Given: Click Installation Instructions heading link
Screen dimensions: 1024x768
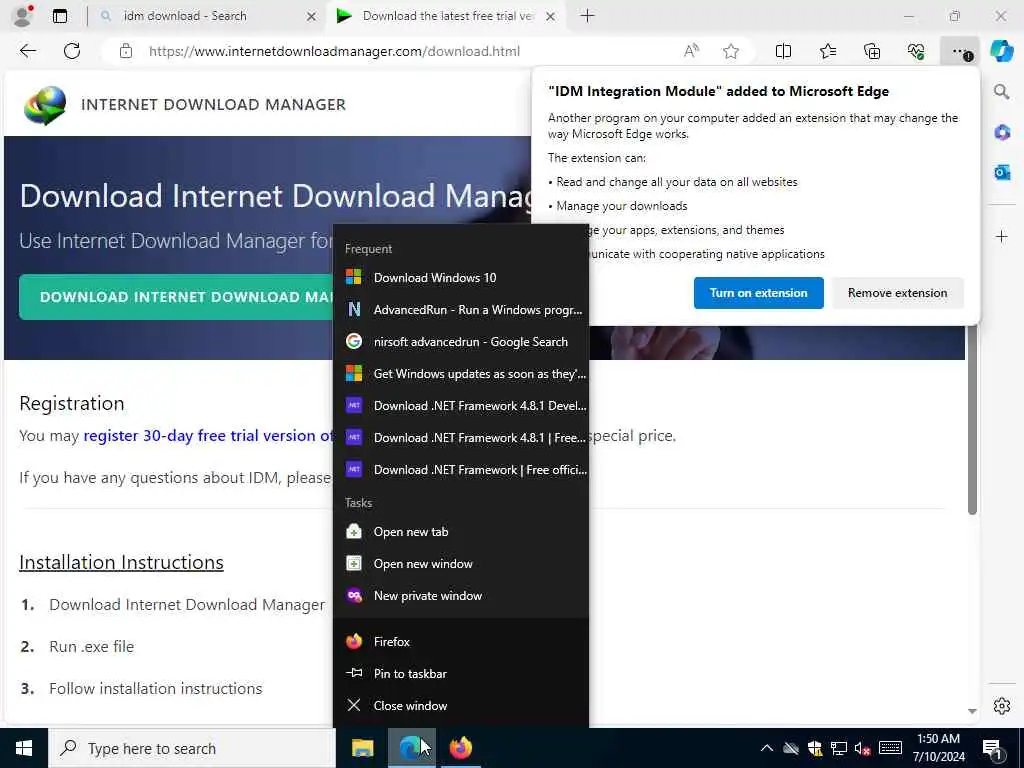Looking at the screenshot, I should click(x=121, y=562).
